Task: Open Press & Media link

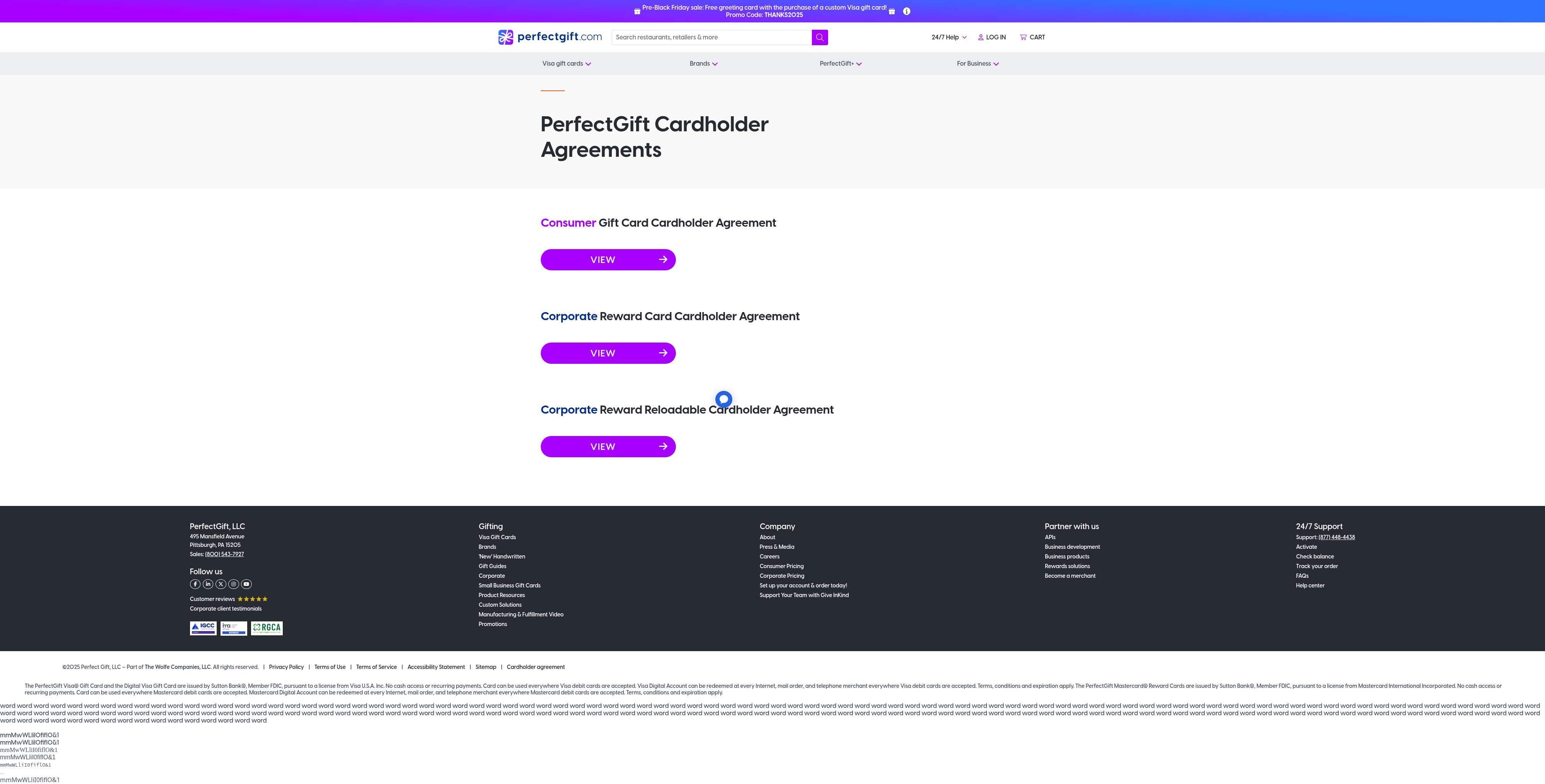Action: pyautogui.click(x=777, y=547)
